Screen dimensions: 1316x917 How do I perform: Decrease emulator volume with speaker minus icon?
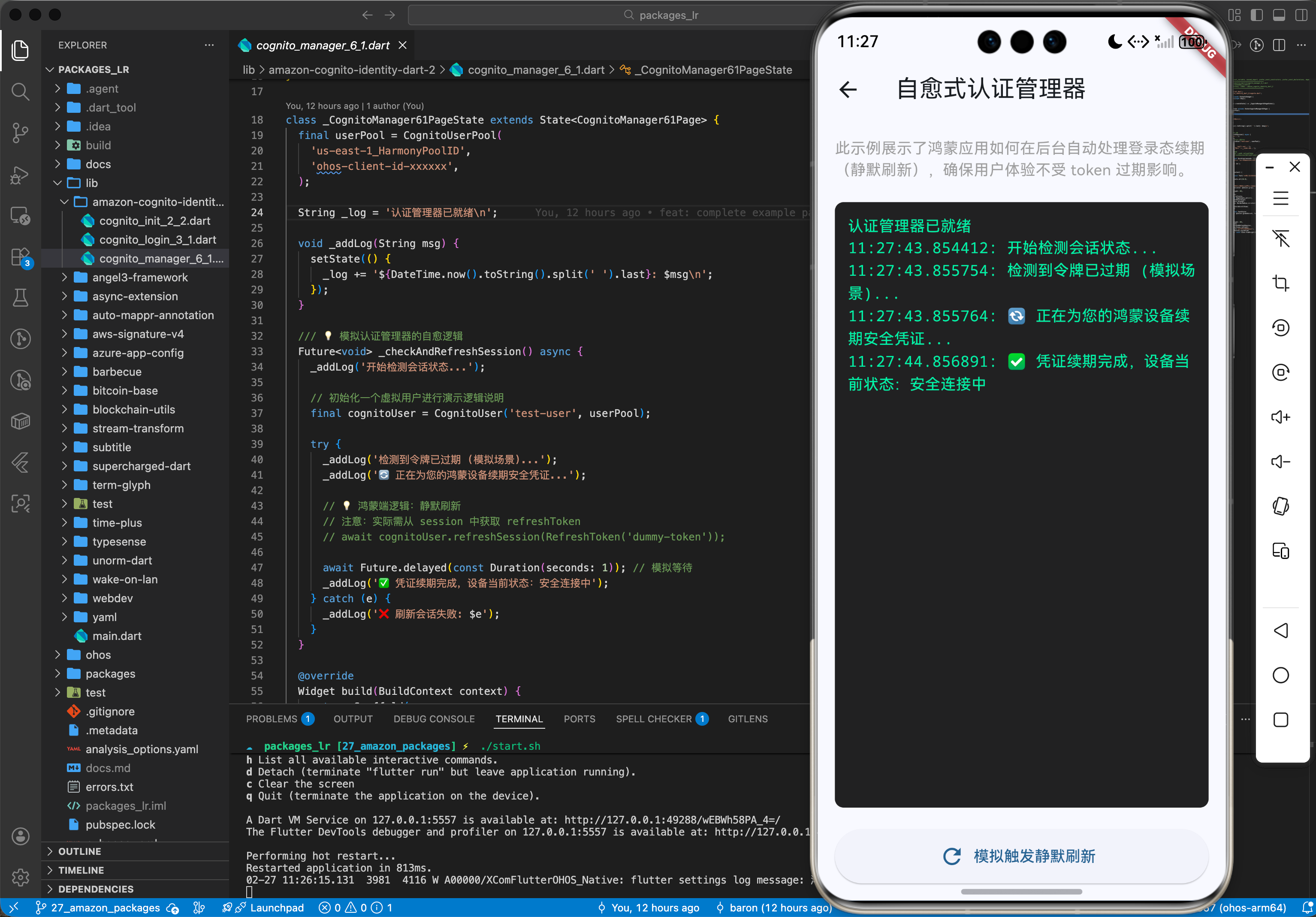pos(1280,462)
